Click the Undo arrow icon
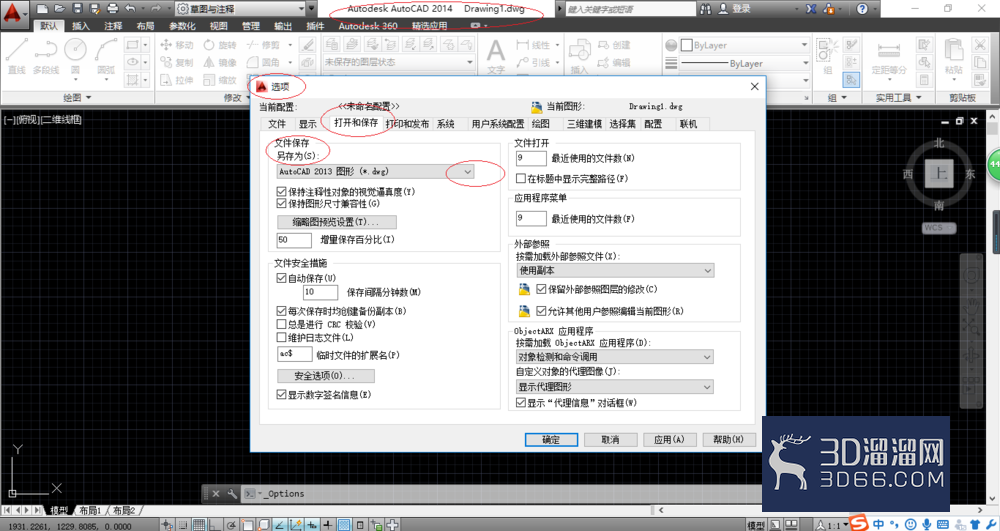1000x531 pixels. coord(131,9)
